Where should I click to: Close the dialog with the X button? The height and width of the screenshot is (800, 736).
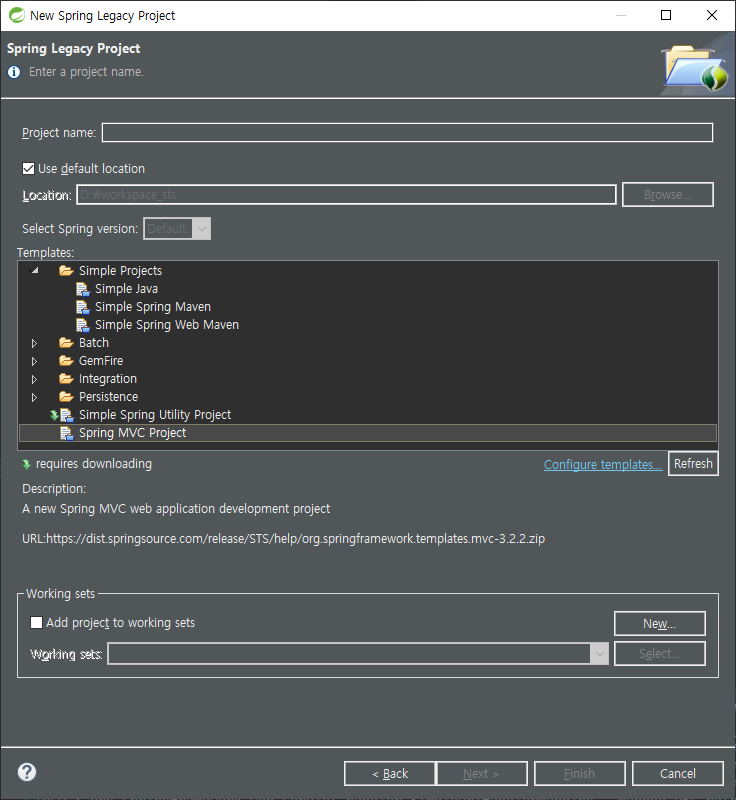[712, 15]
